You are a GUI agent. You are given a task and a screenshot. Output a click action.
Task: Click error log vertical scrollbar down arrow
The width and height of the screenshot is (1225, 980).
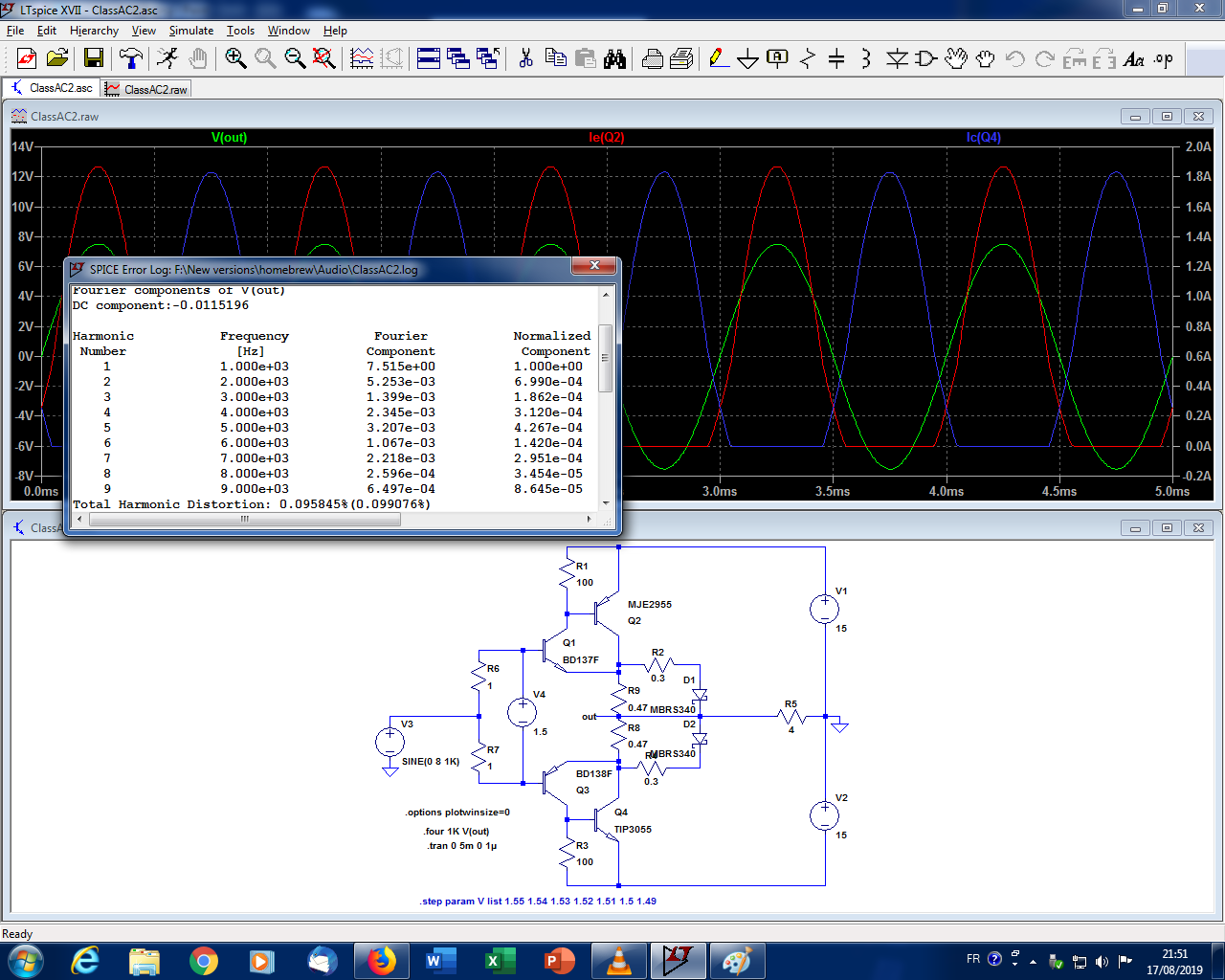(x=606, y=502)
